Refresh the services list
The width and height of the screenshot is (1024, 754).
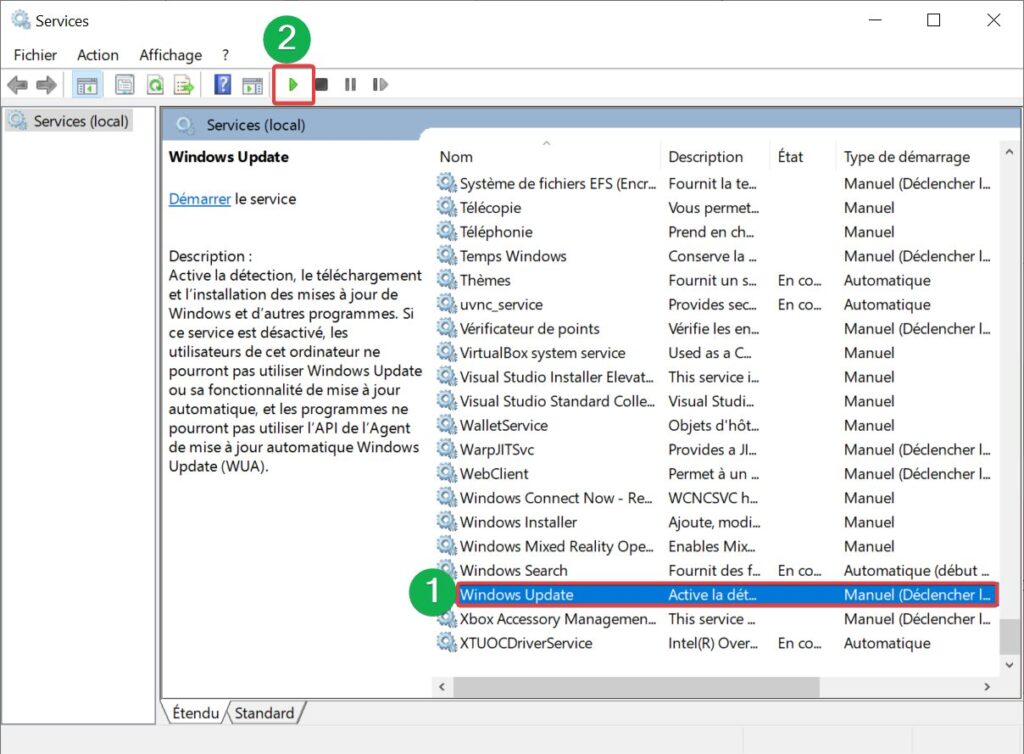155,84
